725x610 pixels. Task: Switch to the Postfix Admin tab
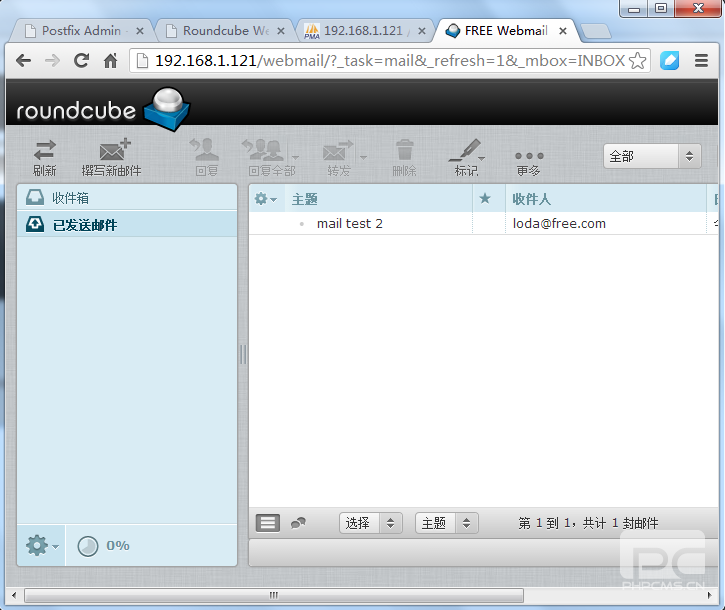tap(81, 31)
